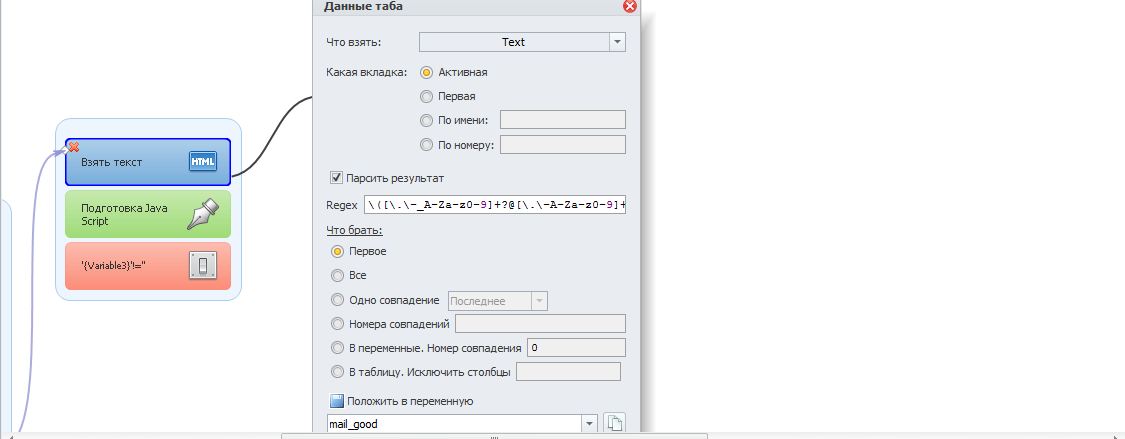This screenshot has height=439, width=1125.
Task: Click the pen icon on Подготовка Java Script
Action: [202, 214]
